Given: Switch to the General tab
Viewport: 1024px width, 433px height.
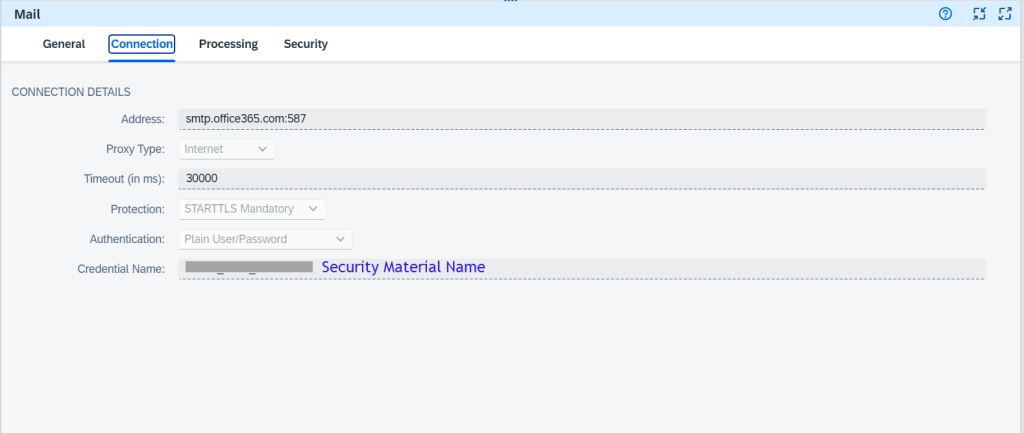Looking at the screenshot, I should pyautogui.click(x=63, y=44).
